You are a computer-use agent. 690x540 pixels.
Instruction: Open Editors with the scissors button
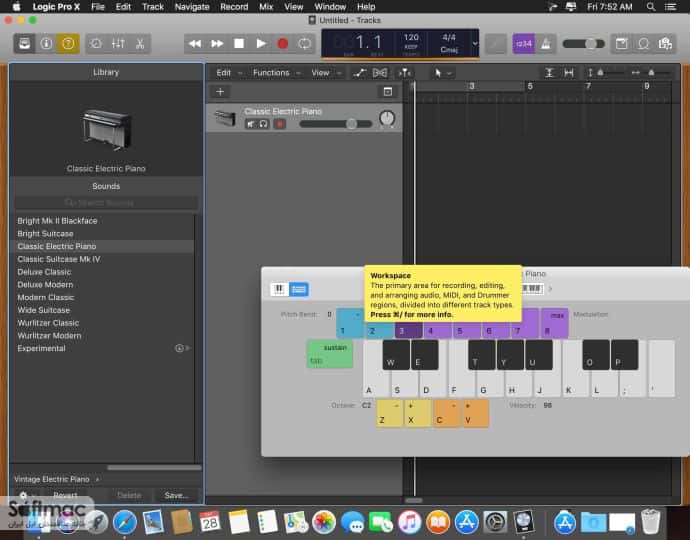140,44
